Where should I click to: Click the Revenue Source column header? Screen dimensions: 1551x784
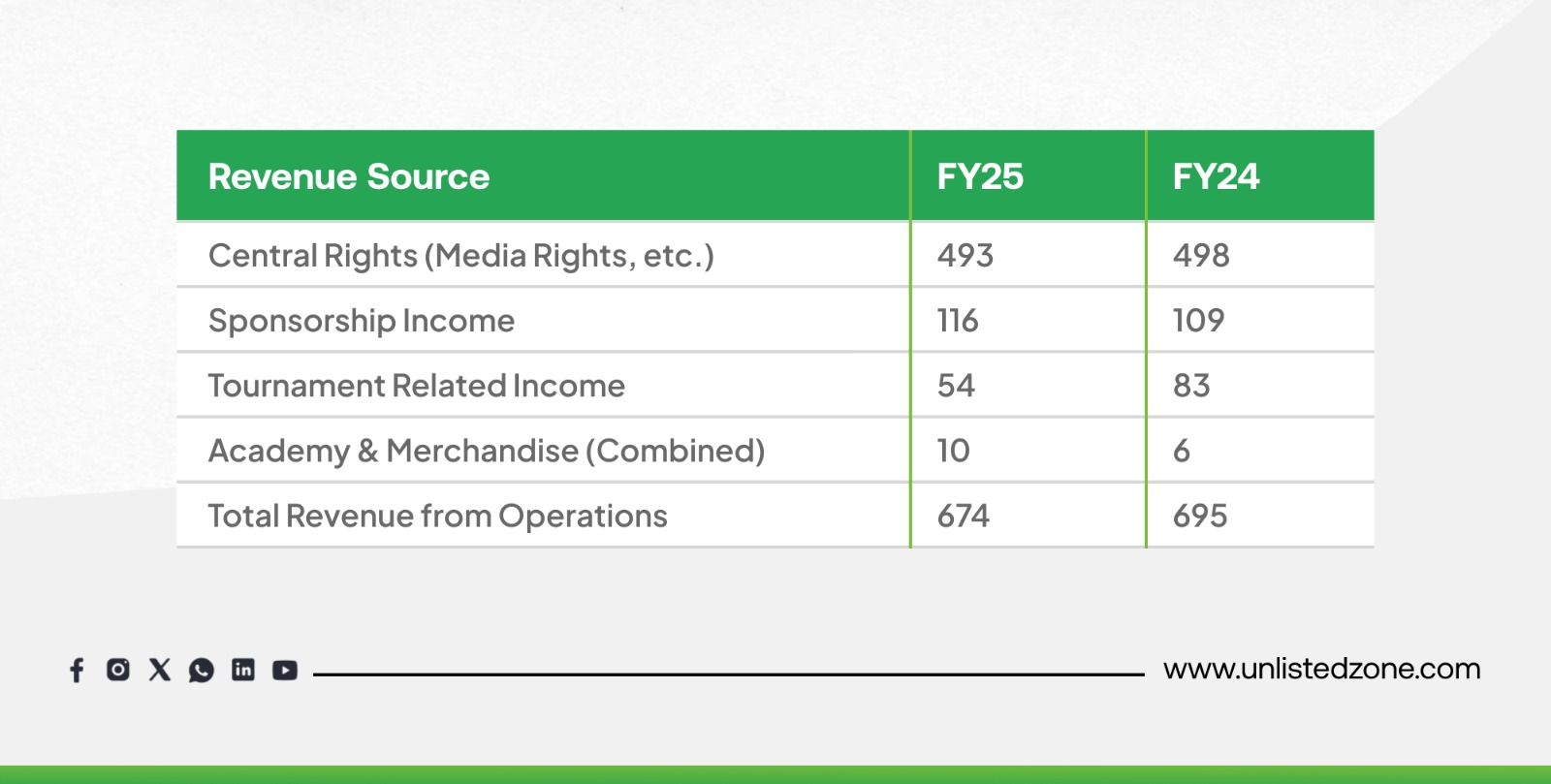349,176
